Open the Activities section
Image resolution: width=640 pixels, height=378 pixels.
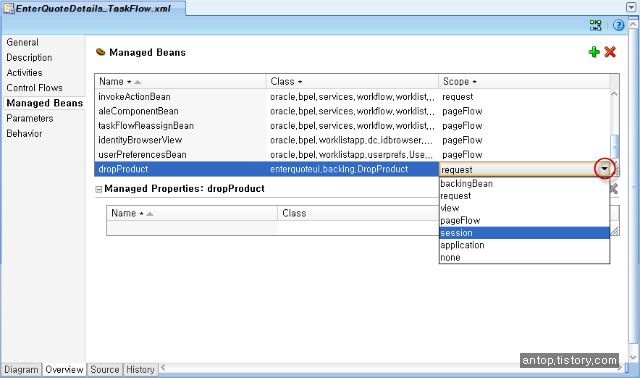pyautogui.click(x=24, y=73)
